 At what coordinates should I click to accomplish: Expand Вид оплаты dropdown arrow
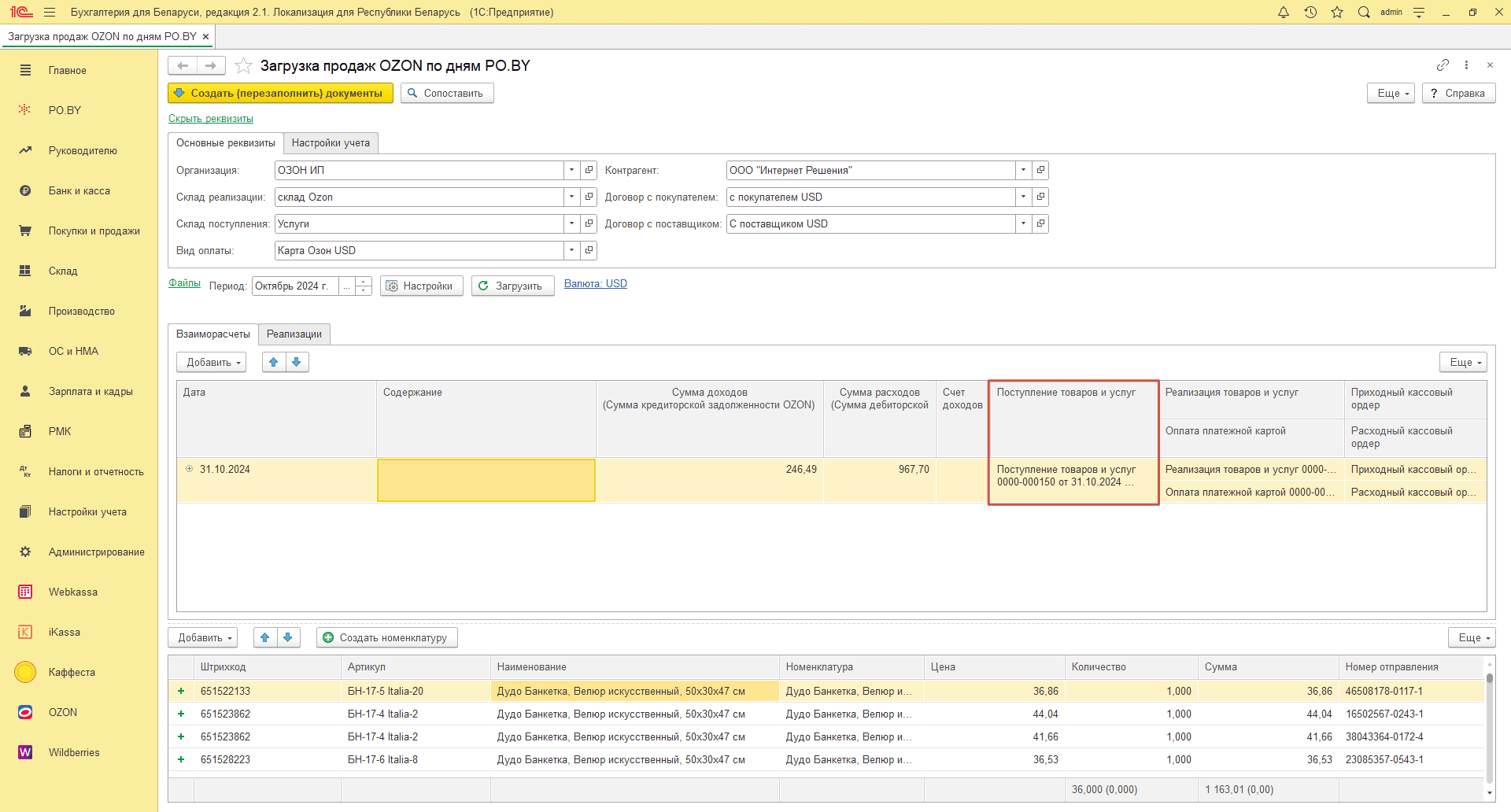[x=571, y=250]
